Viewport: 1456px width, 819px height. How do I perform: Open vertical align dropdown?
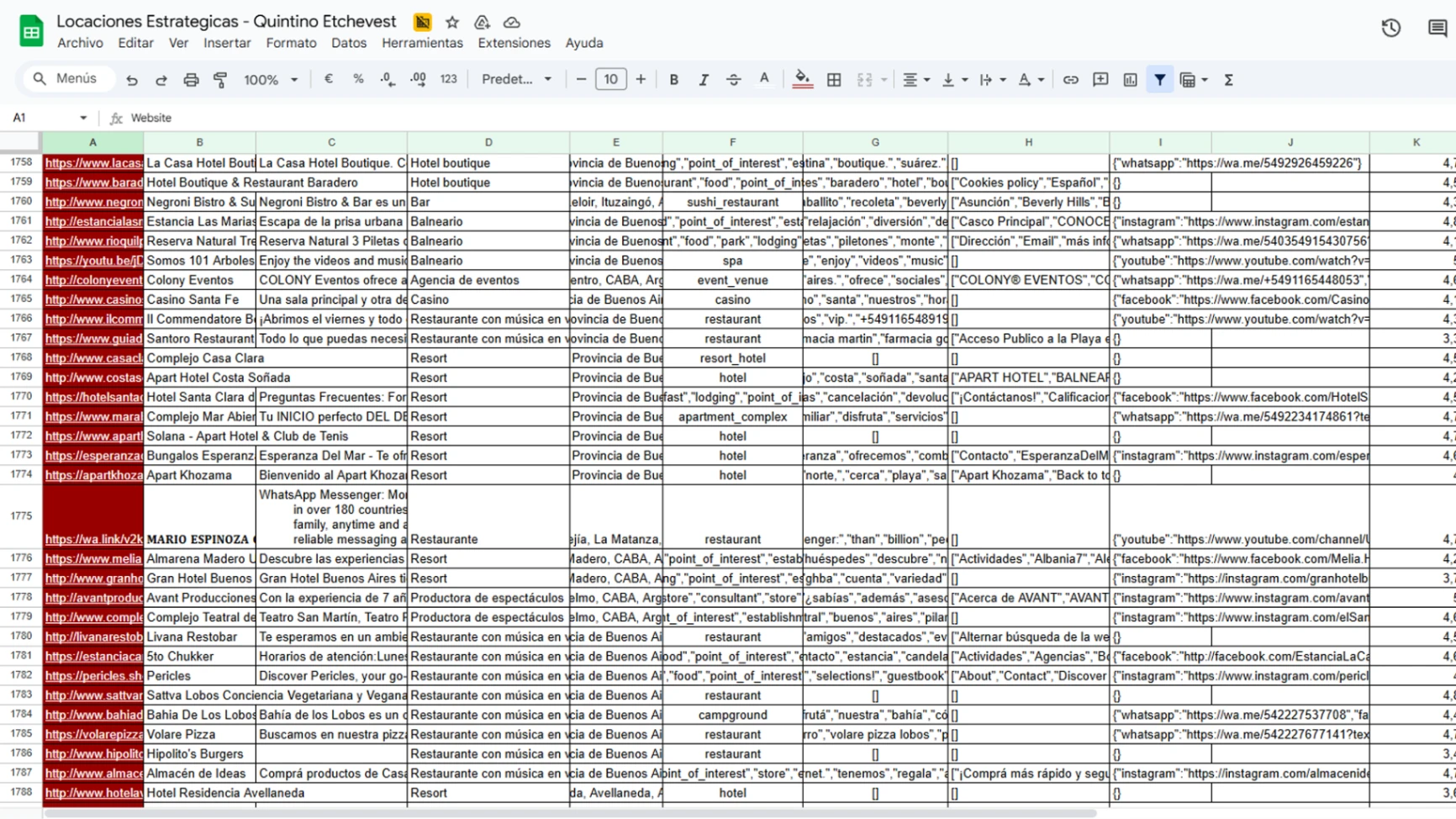(954, 80)
